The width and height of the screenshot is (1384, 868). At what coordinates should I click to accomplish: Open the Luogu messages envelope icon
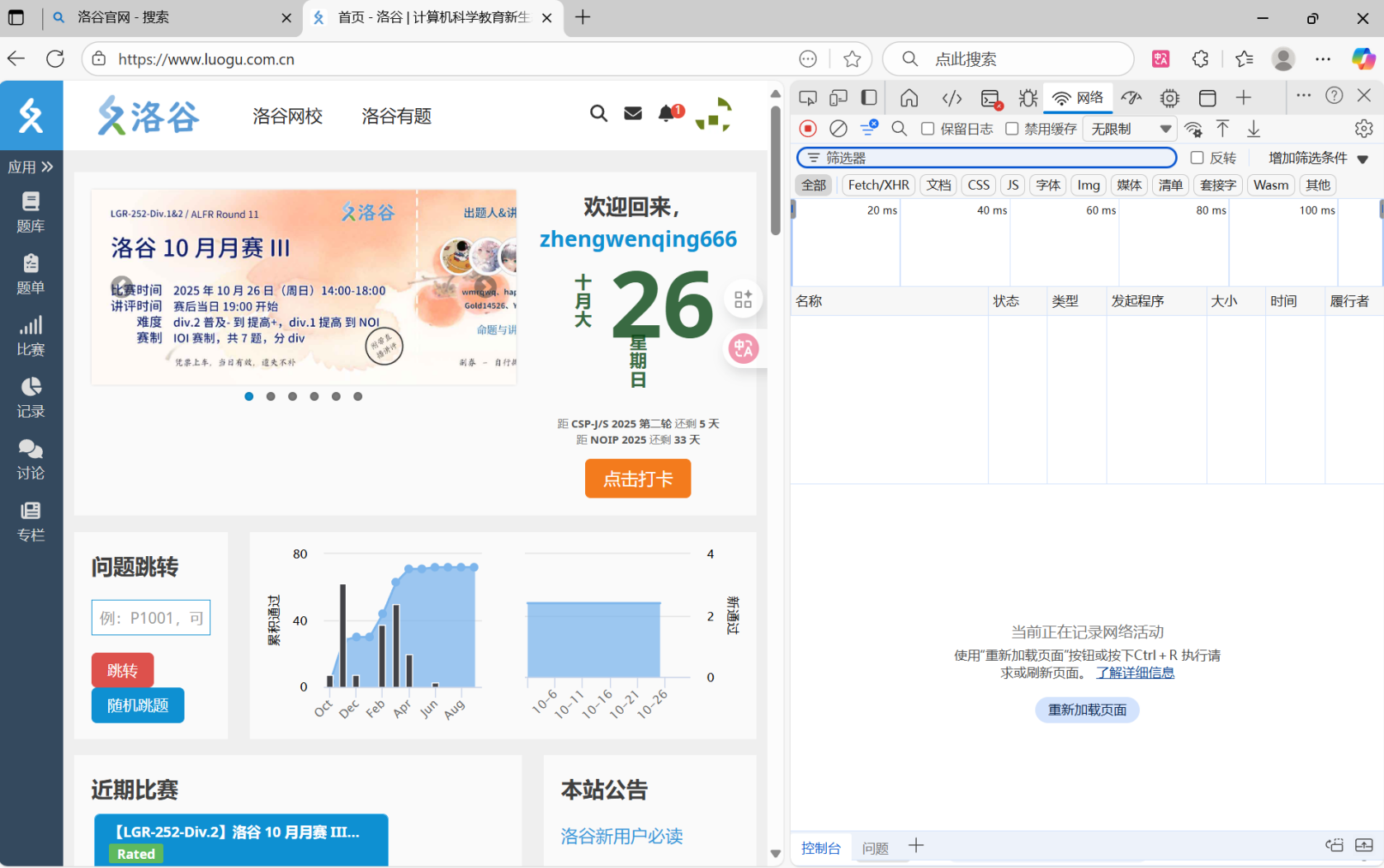point(633,114)
